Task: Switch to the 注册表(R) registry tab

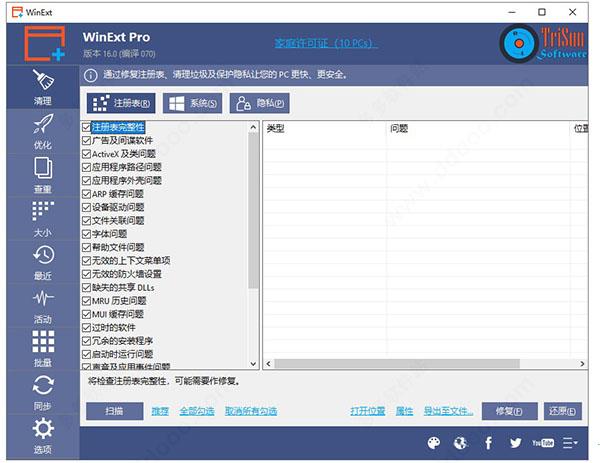Action: [x=121, y=103]
